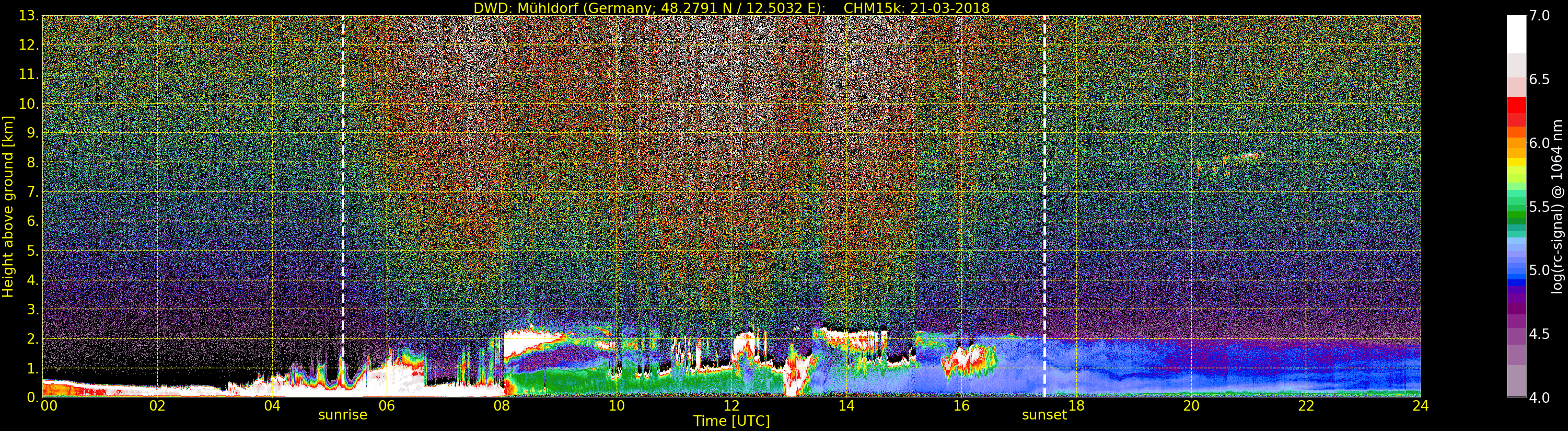Click the white top segment of the colorbar
Image resolution: width=1568 pixels, height=431 pixels.
[1516, 34]
